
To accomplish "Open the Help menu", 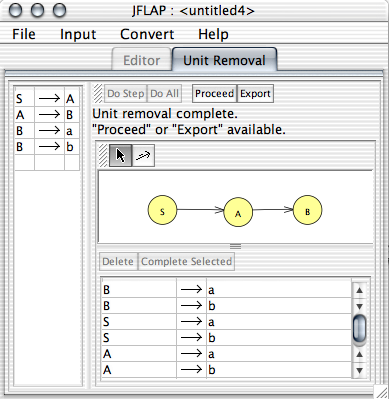I will coord(213,34).
